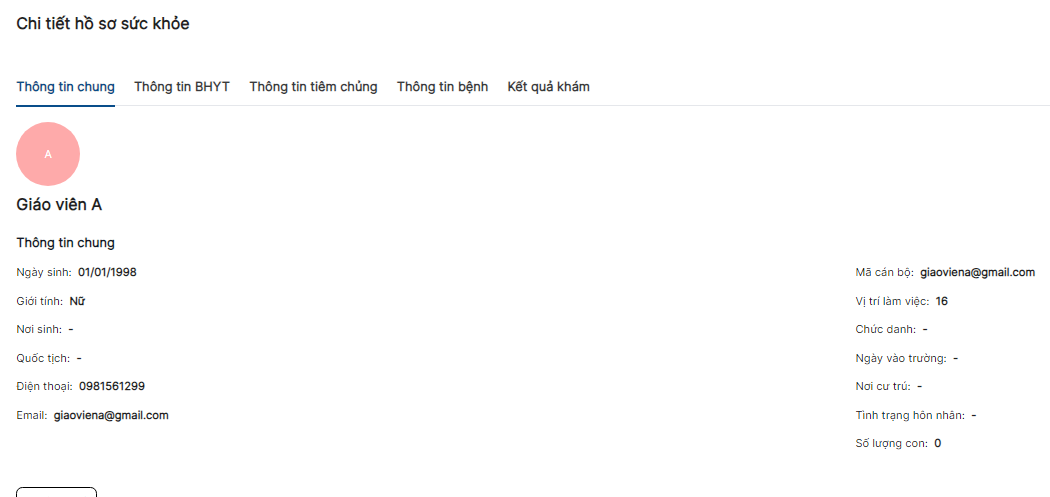Click the Email value giaoviena@gmail.com
Image resolution: width=1050 pixels, height=497 pixels.
[x=111, y=415]
